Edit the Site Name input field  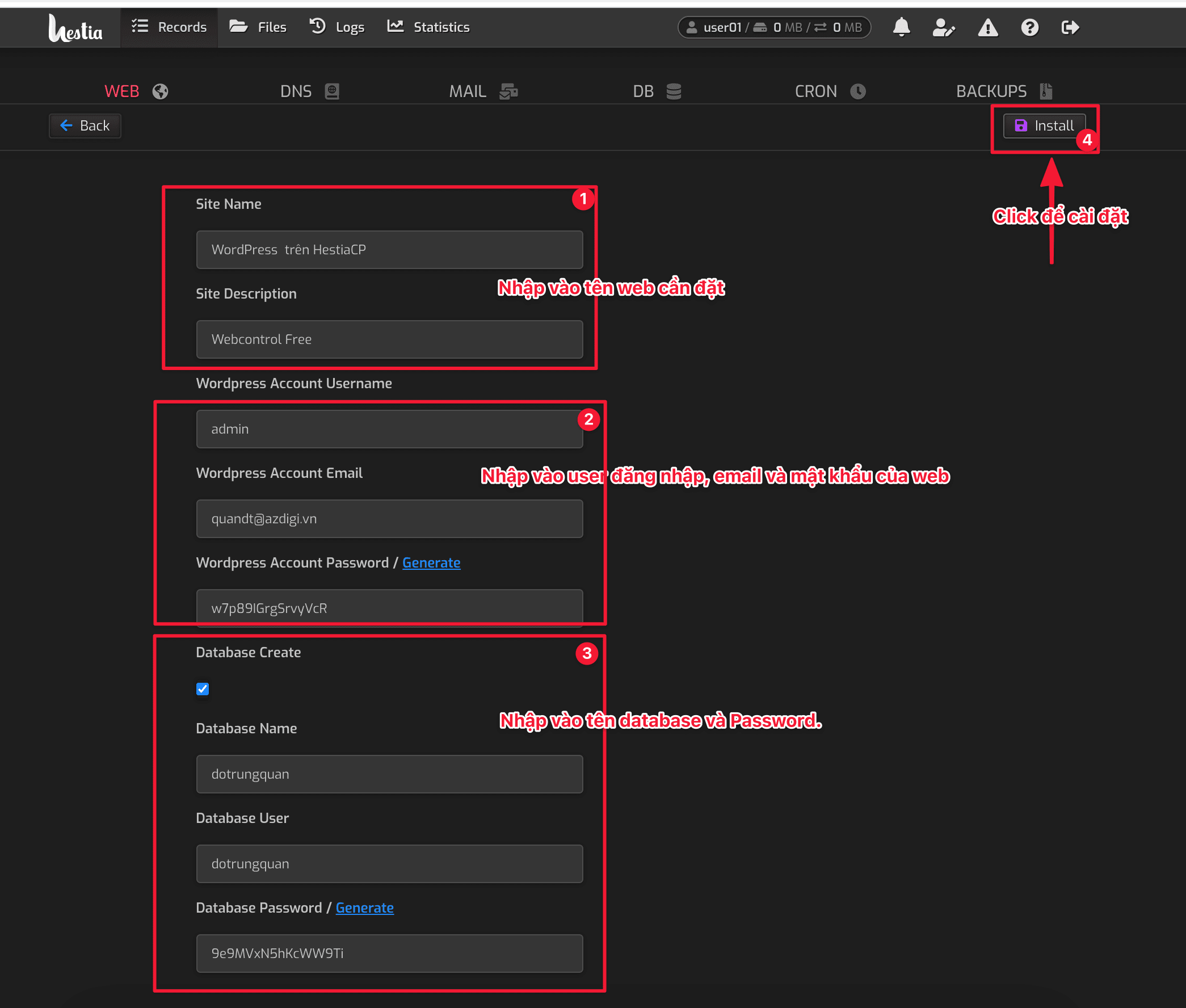coord(389,250)
